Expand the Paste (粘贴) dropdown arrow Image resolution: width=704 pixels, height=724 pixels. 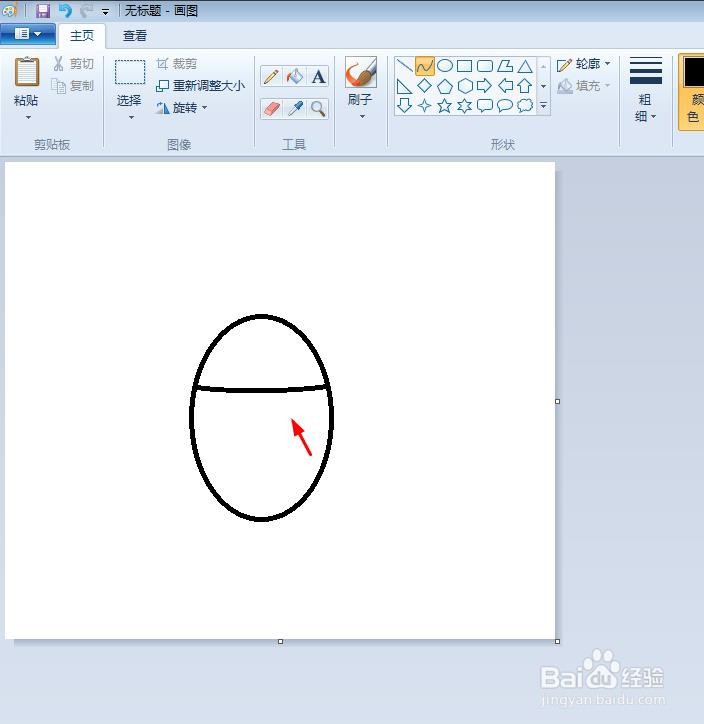(x=28, y=118)
